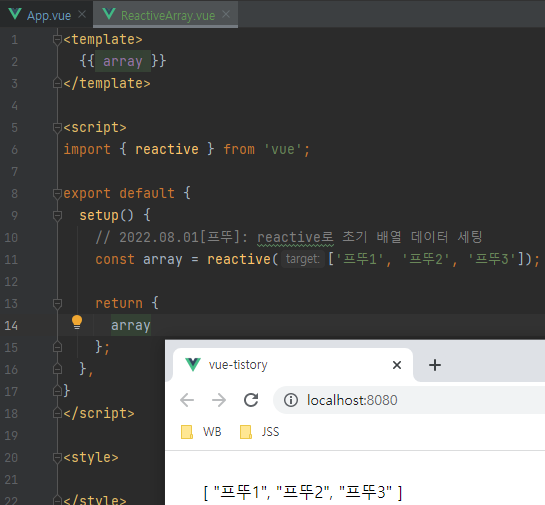Click the browser back arrow
This screenshot has height=505, width=545.
(x=187, y=400)
